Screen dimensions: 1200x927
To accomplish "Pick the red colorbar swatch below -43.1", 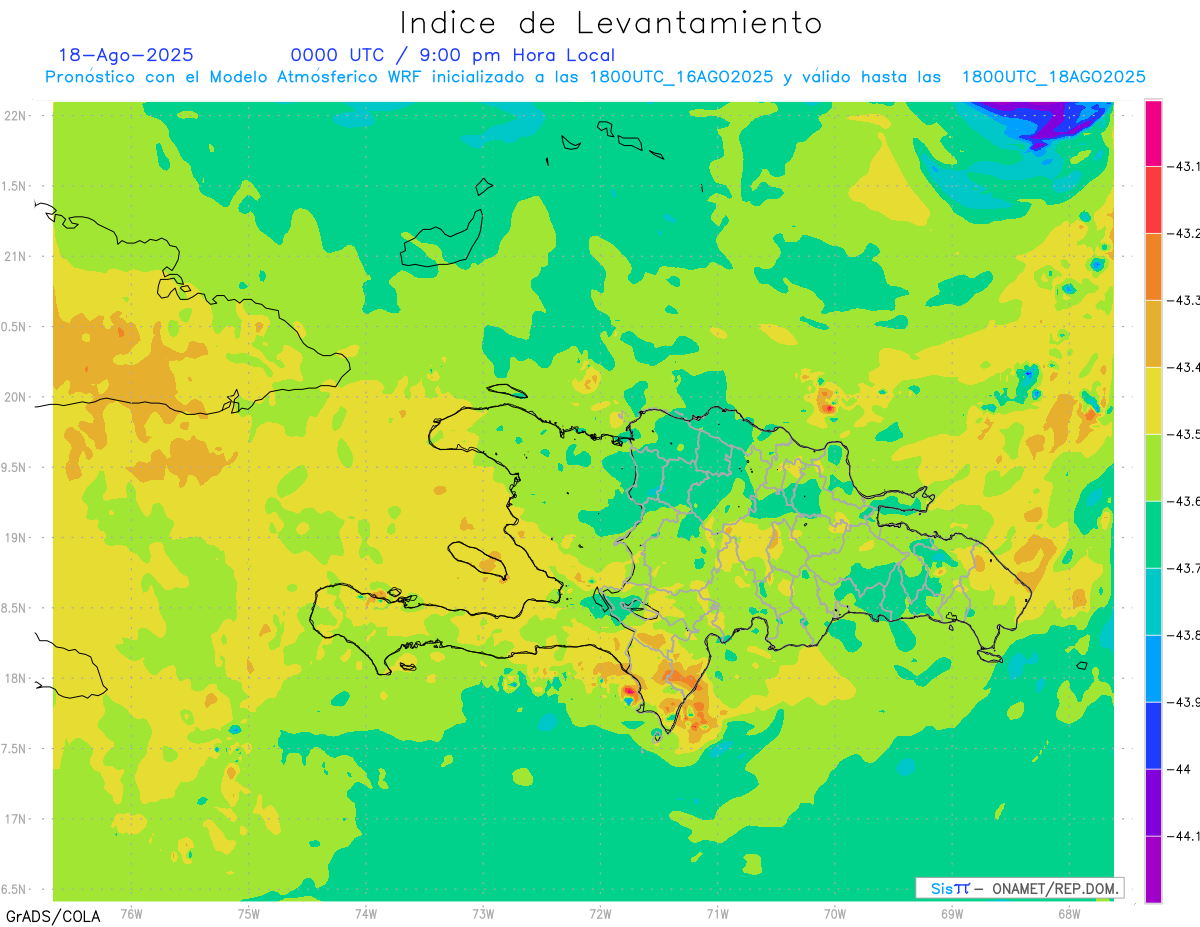I will 1153,199.
